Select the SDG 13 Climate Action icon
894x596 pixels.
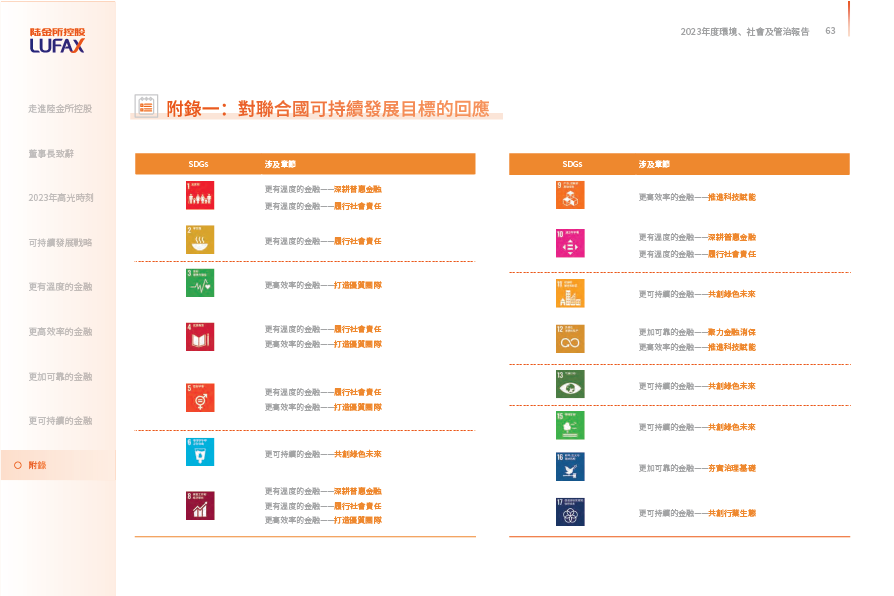(x=570, y=384)
